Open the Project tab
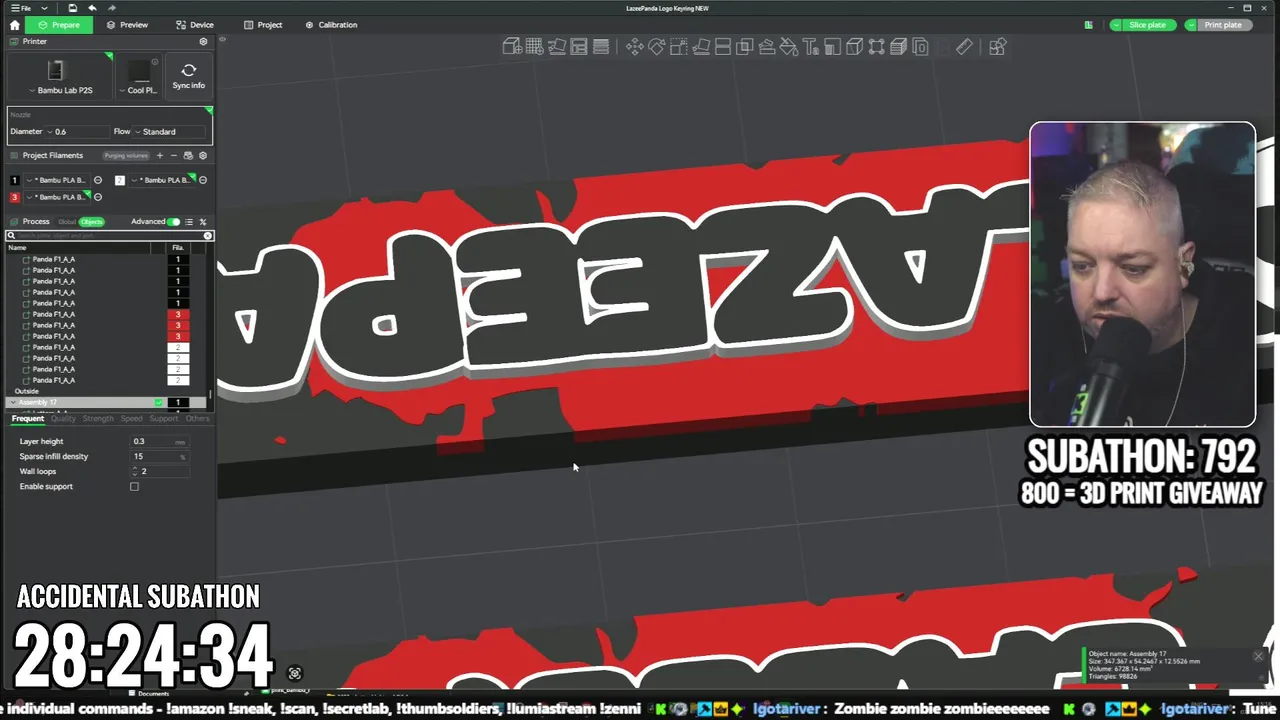 tap(263, 25)
